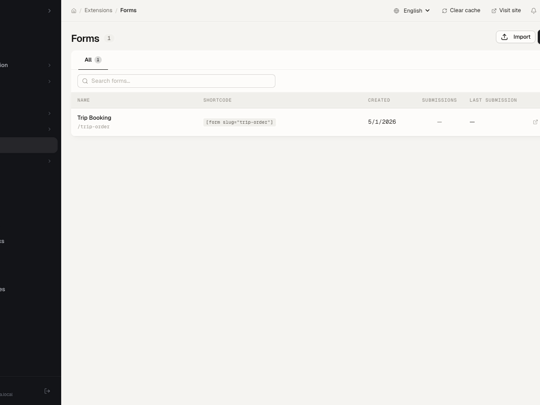
Task: Click the logout icon in sidebar
Action: (47, 391)
